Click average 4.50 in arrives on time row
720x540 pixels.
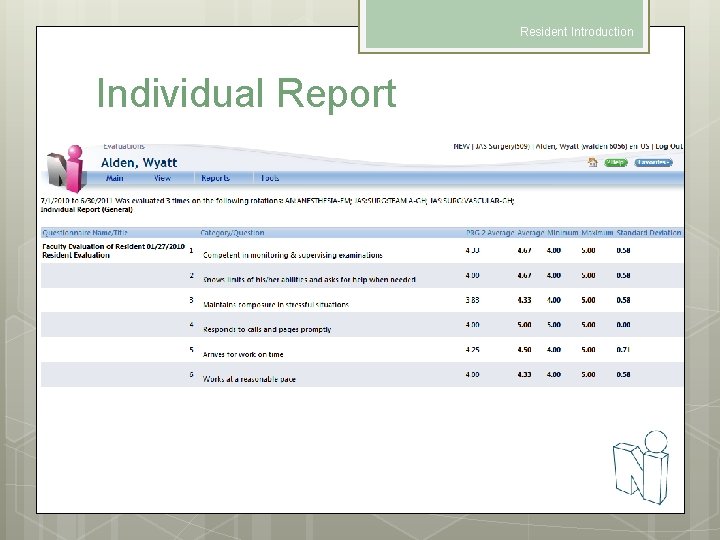[x=524, y=350]
